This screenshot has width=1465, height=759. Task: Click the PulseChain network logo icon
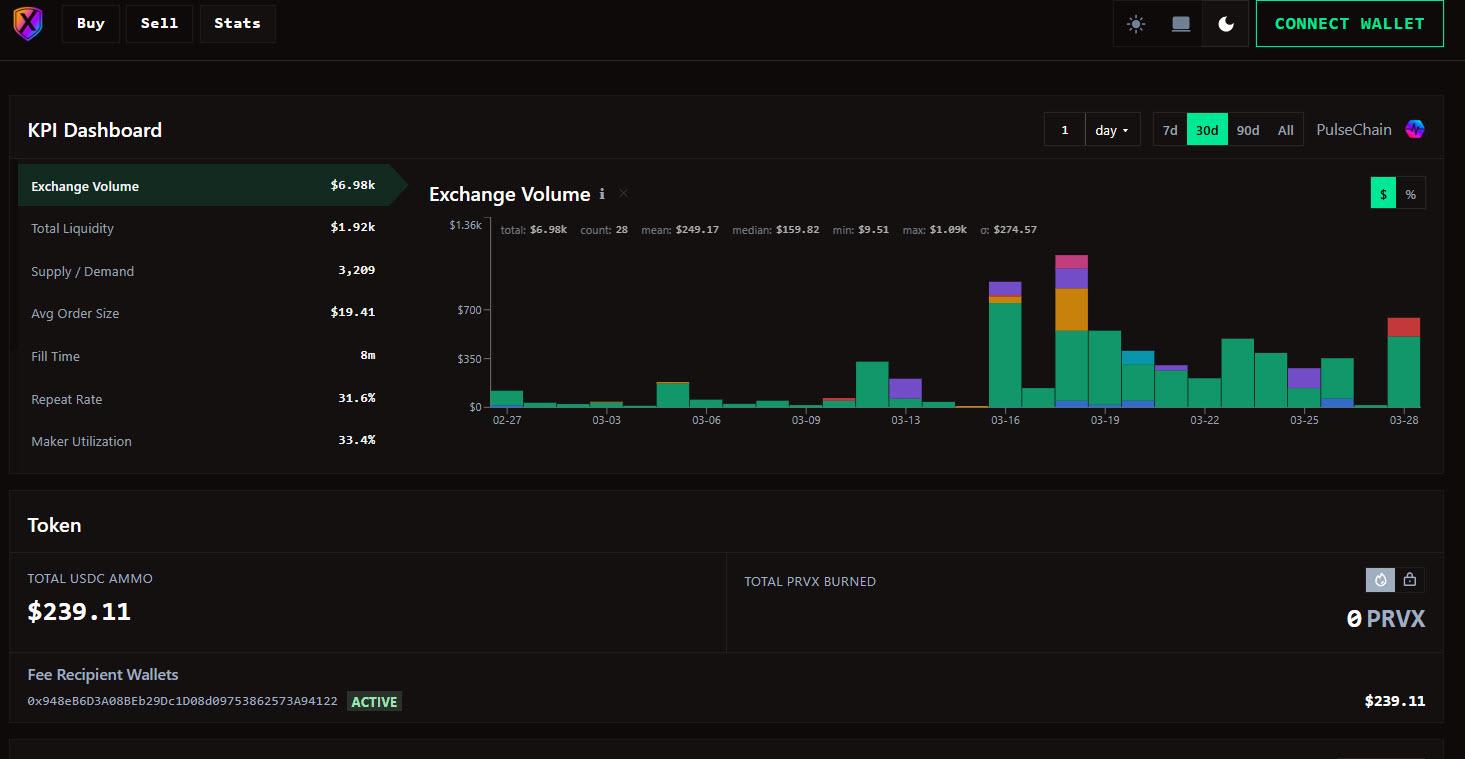[1414, 130]
